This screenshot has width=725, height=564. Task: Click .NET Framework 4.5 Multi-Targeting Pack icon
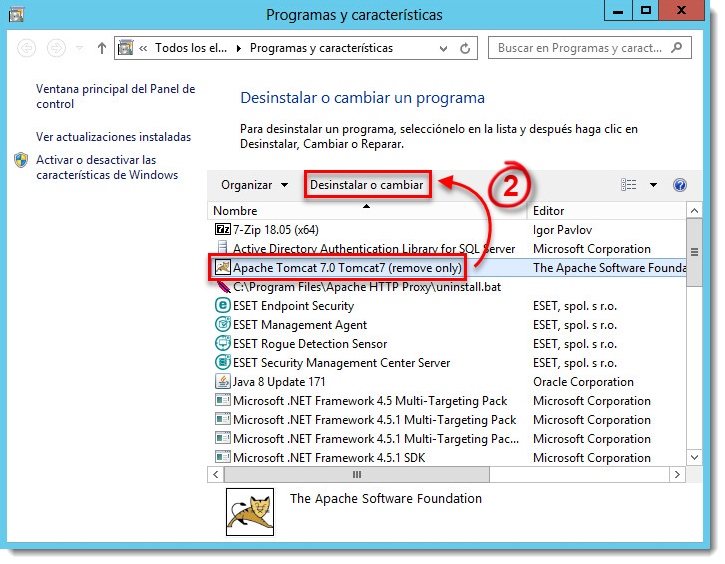coord(223,400)
